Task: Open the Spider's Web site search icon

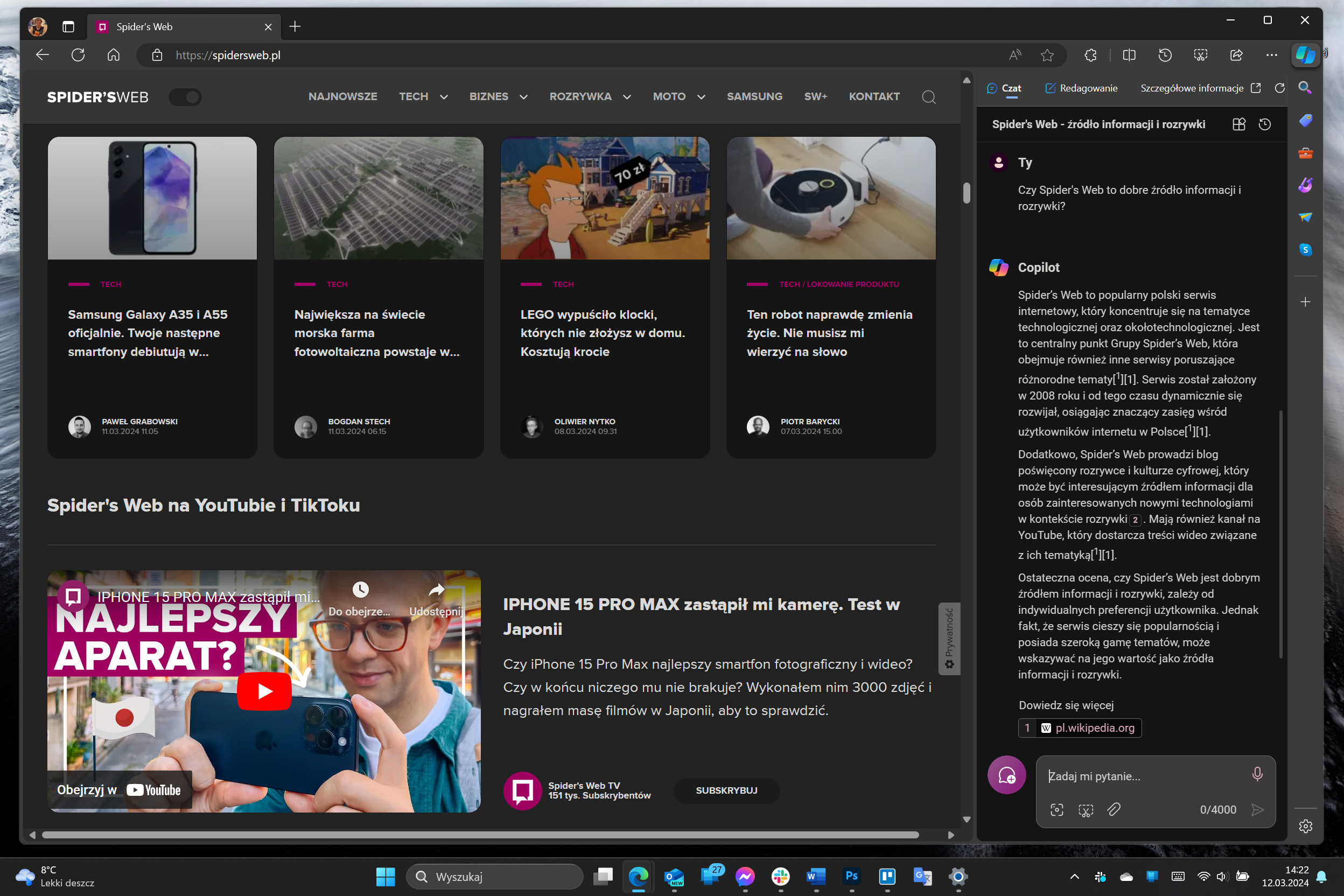Action: click(928, 97)
